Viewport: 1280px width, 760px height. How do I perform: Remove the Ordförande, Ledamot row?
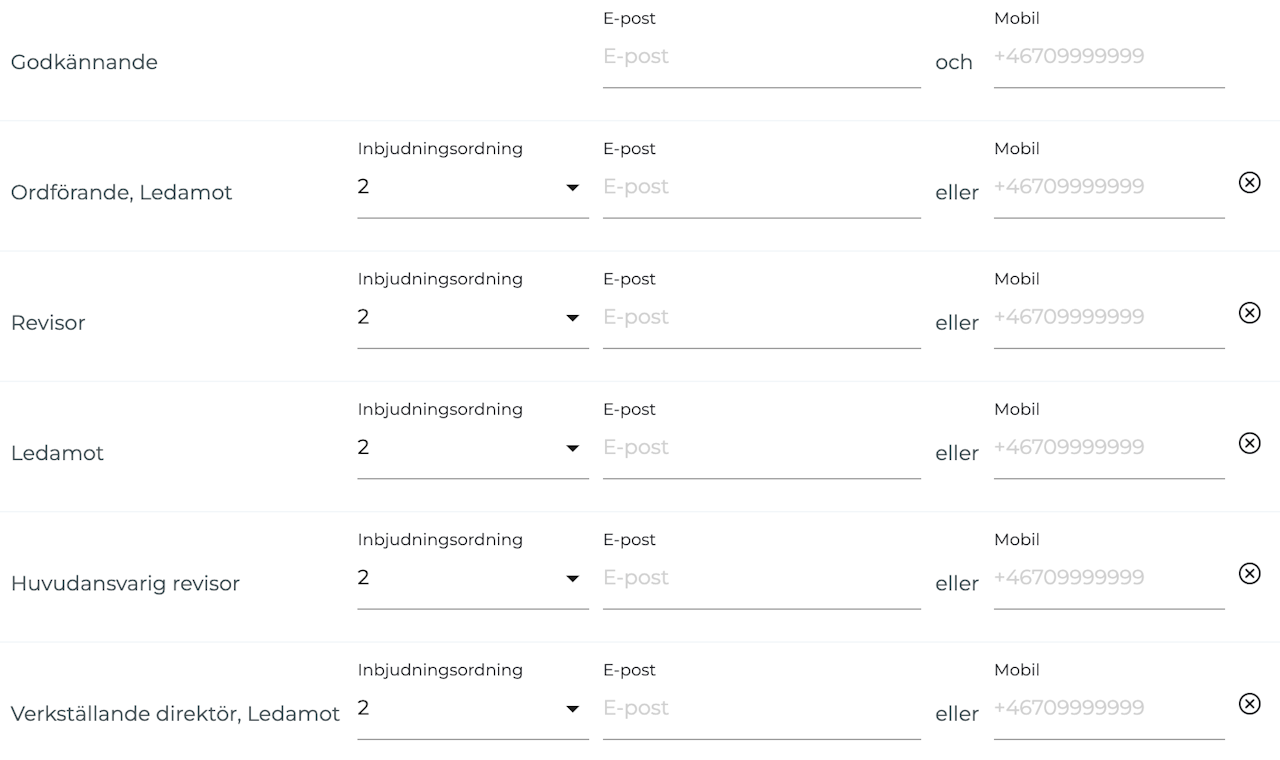coord(1249,182)
